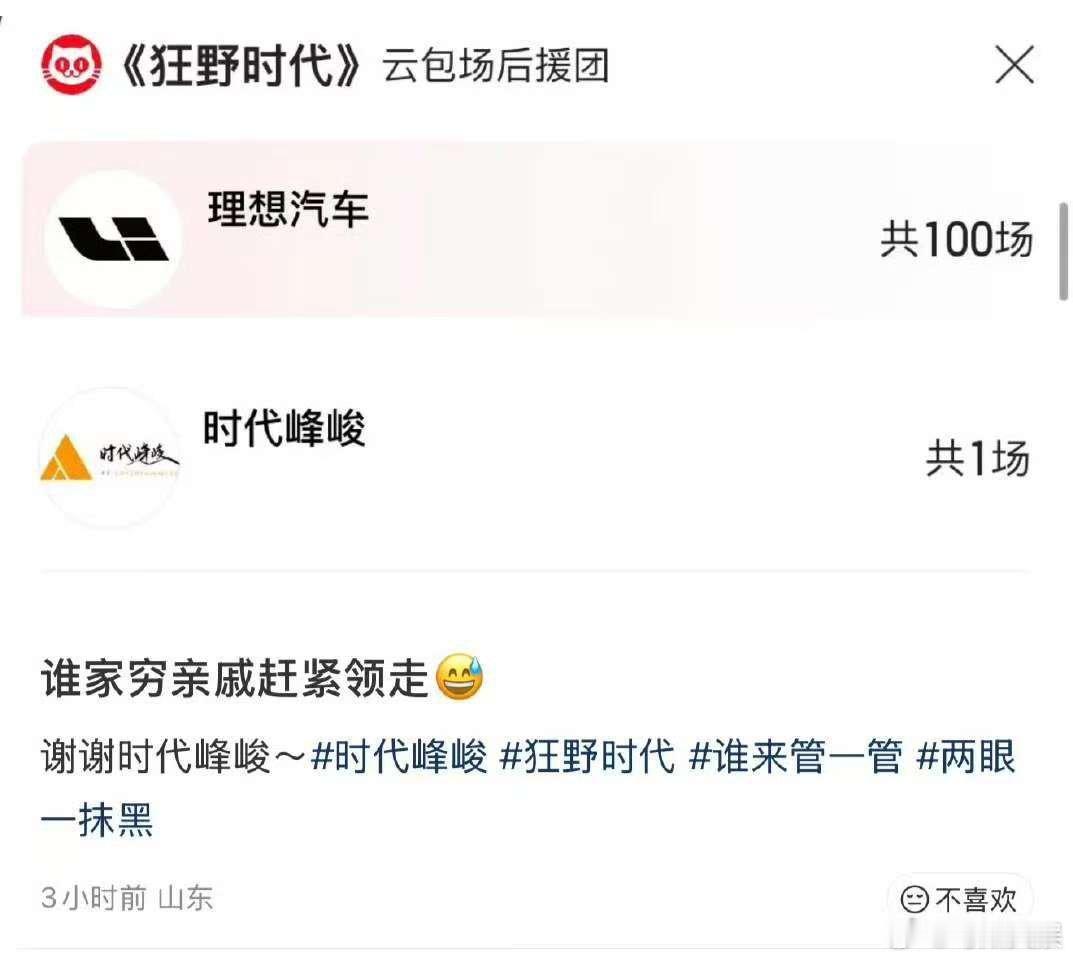Viewport: 1073px width, 960px height.
Task: Open the 理想汽车 logo avatar
Action: coord(114,239)
